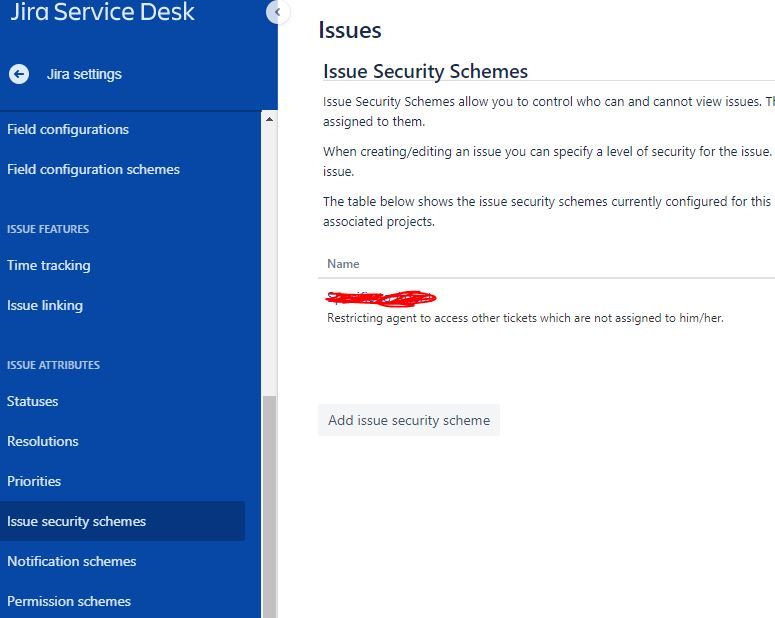Click the ISSUE FEATURES section heading
This screenshot has height=618, width=775.
tap(48, 229)
